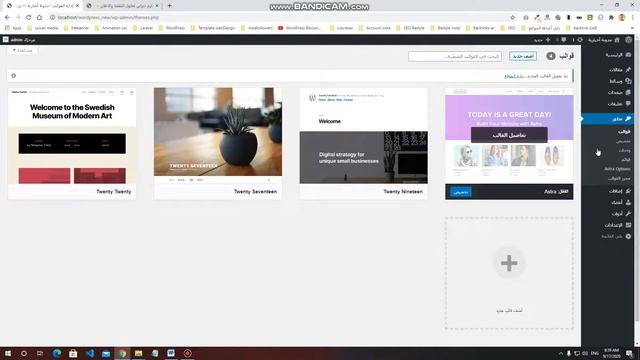The image size is (640, 360).
Task: Open Visual Studio Code from taskbar
Action: coord(90,353)
